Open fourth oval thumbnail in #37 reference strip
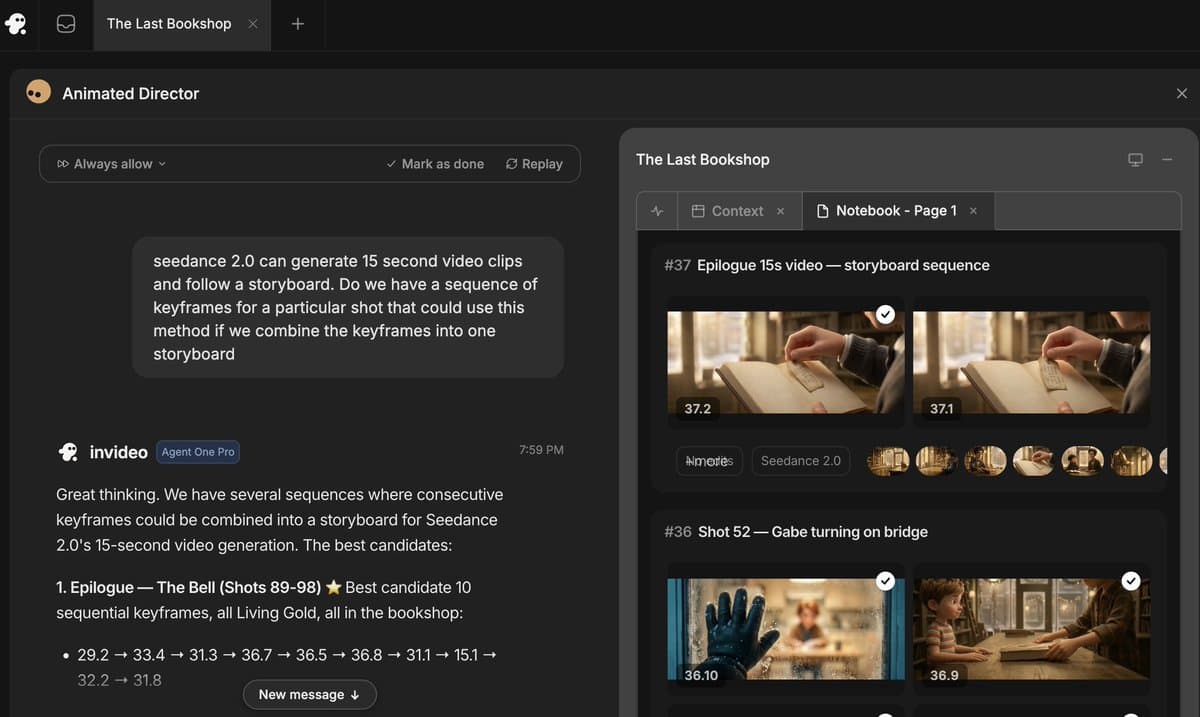Viewport: 1200px width, 717px height. click(1033, 460)
